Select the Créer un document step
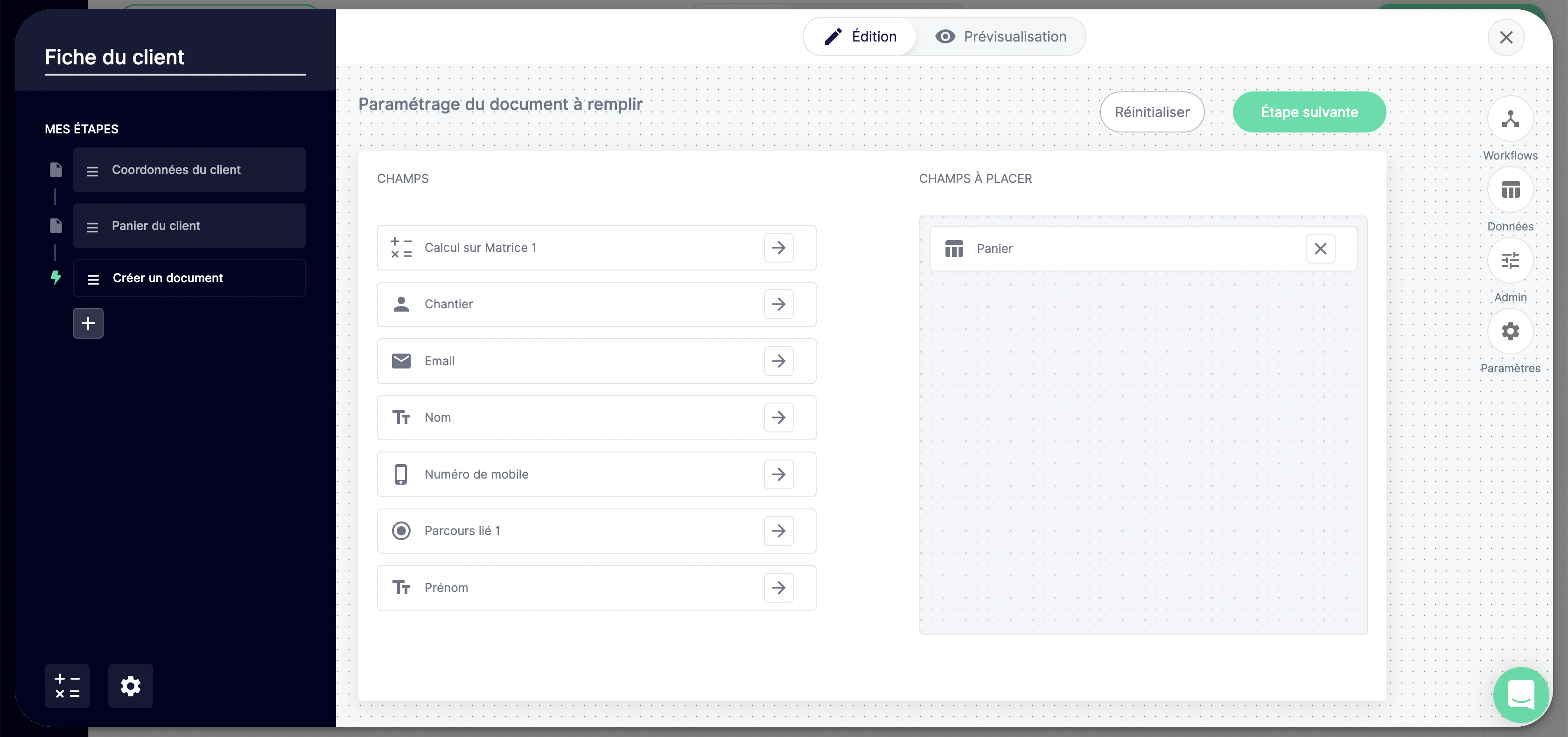The image size is (1568, 737). tap(189, 278)
